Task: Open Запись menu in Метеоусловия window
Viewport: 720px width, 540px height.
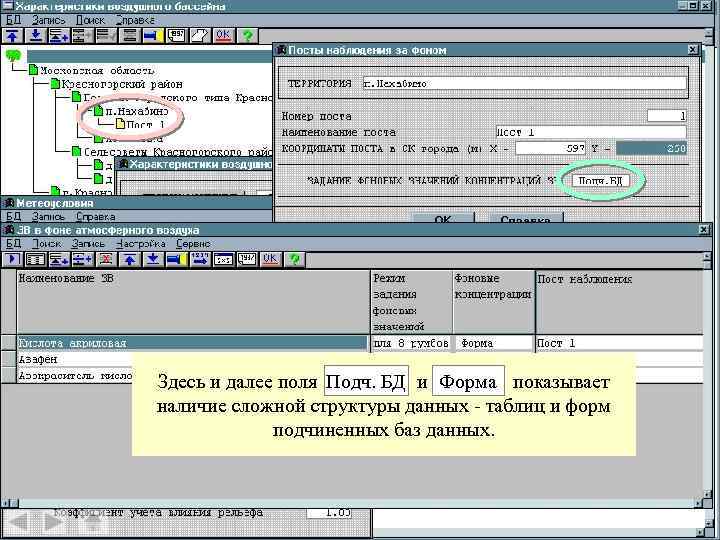Action: point(49,216)
